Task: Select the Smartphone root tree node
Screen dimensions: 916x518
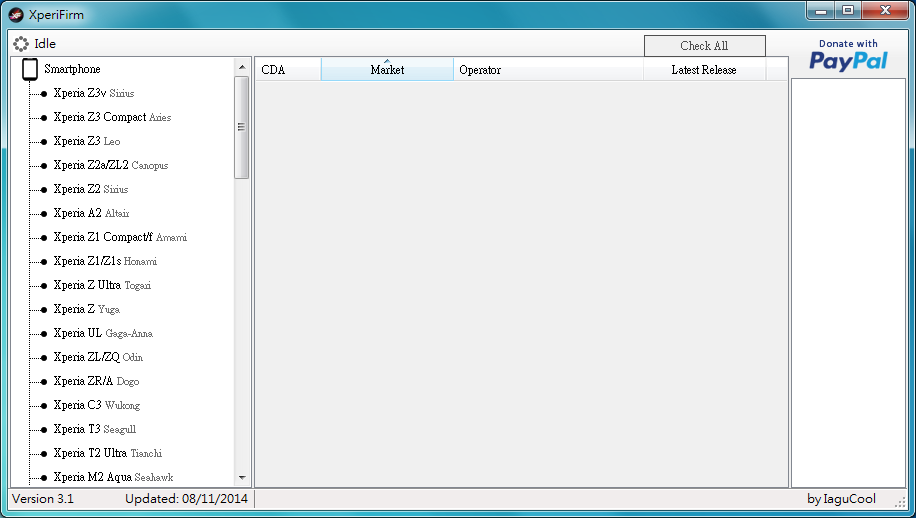Action: pos(72,69)
